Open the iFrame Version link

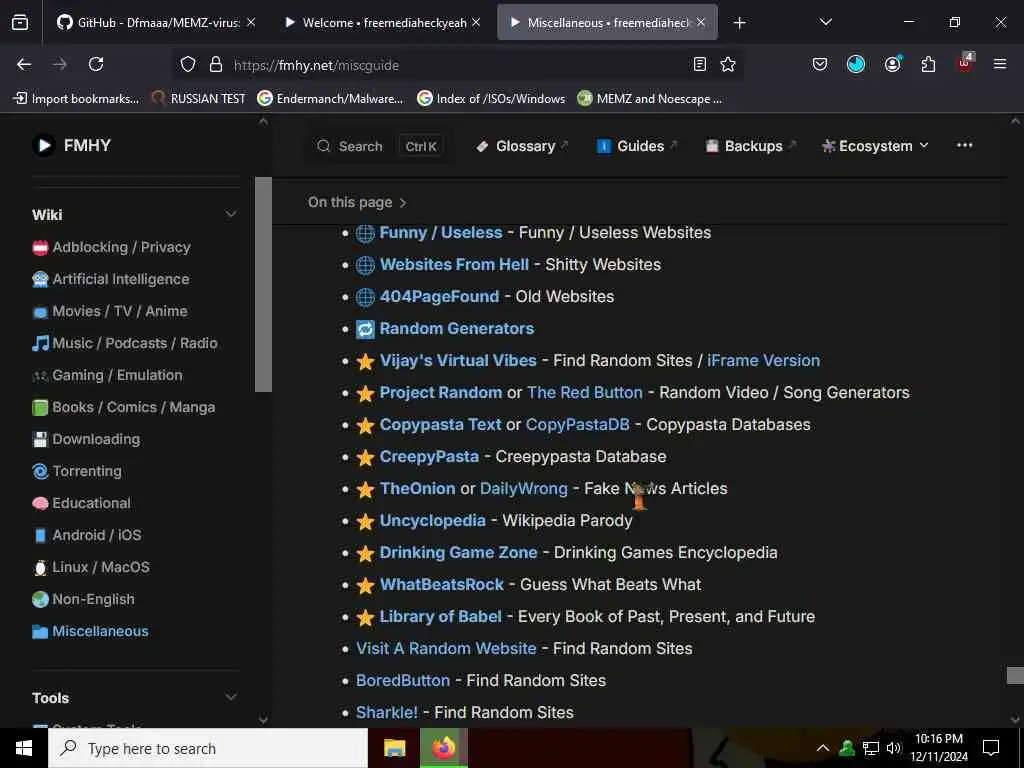(x=763, y=360)
